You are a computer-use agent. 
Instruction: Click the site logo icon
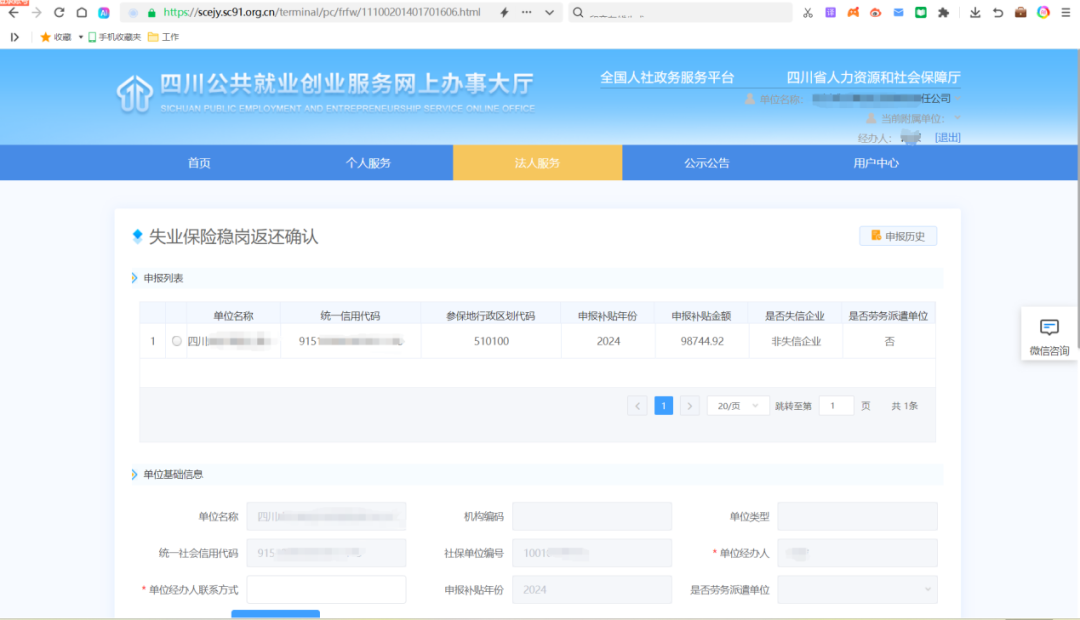(133, 92)
